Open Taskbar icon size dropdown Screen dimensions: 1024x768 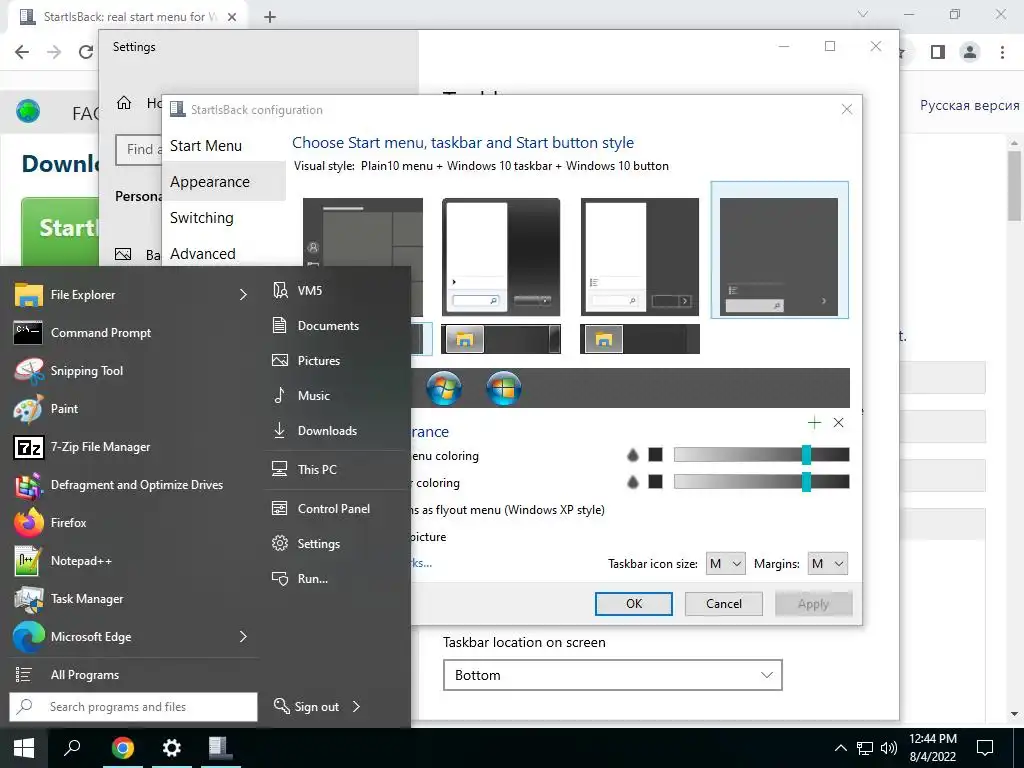(726, 564)
